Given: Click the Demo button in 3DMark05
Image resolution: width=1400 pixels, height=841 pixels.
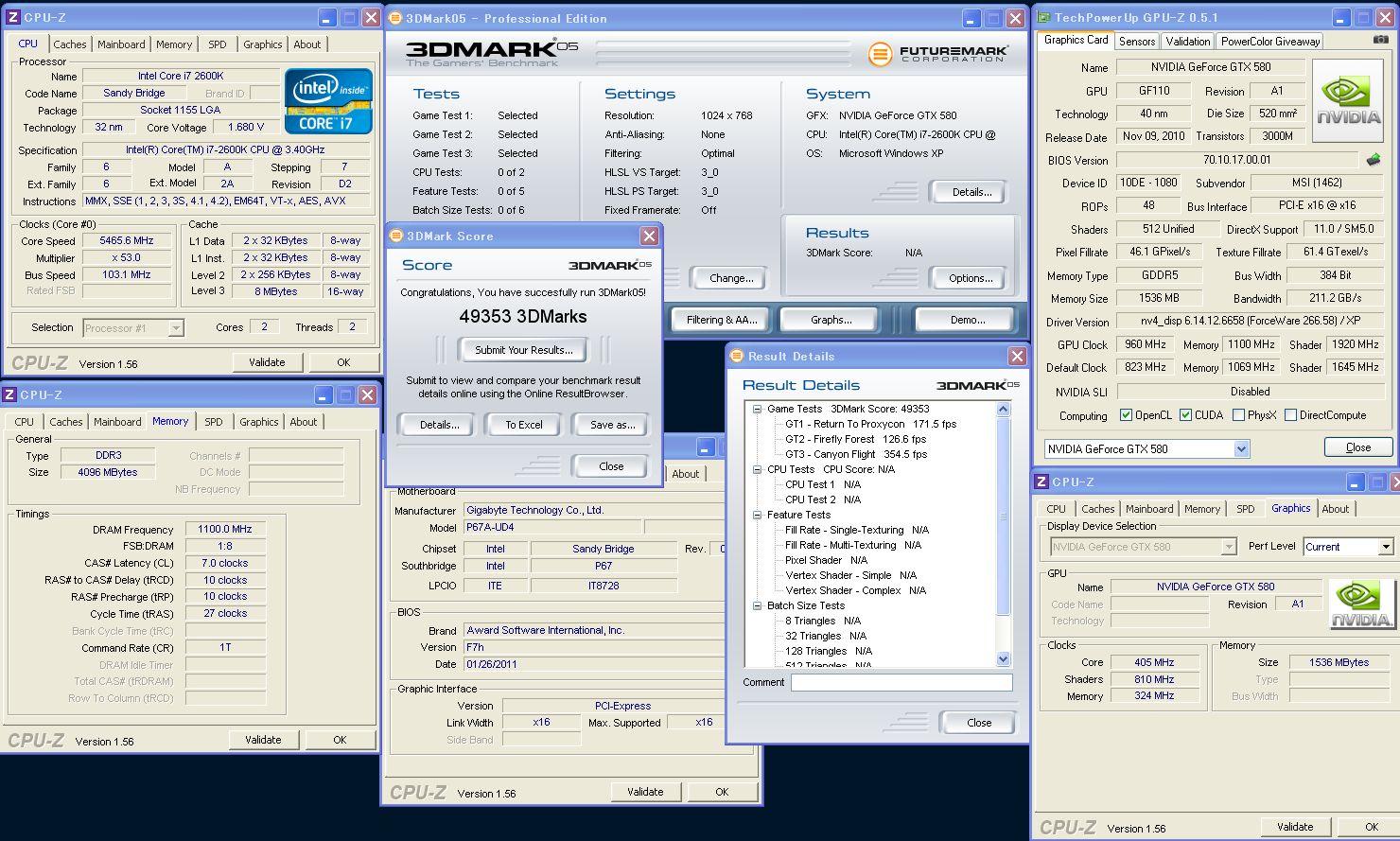Looking at the screenshot, I should [x=967, y=320].
